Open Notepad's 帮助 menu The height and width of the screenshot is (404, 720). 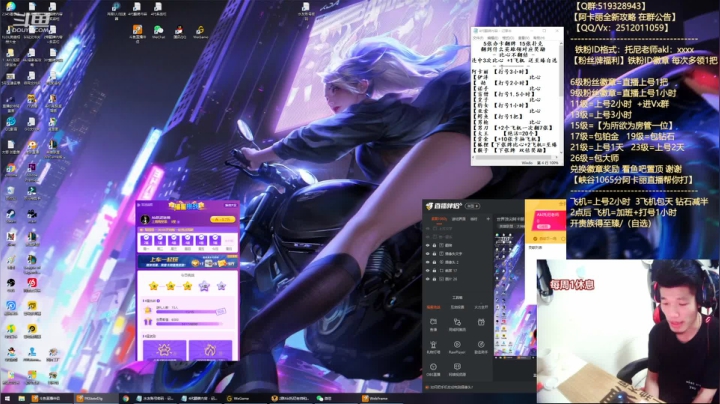tap(539, 38)
